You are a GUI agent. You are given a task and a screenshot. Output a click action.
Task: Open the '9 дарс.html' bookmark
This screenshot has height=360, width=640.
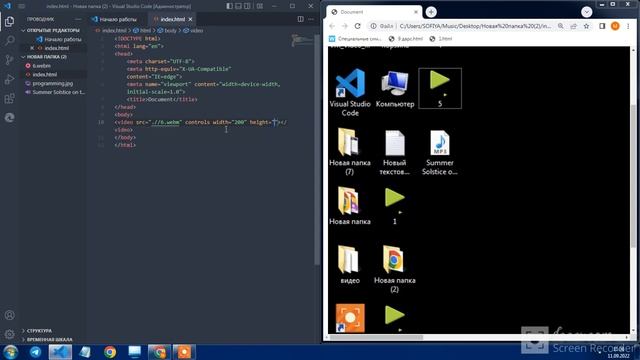point(406,39)
